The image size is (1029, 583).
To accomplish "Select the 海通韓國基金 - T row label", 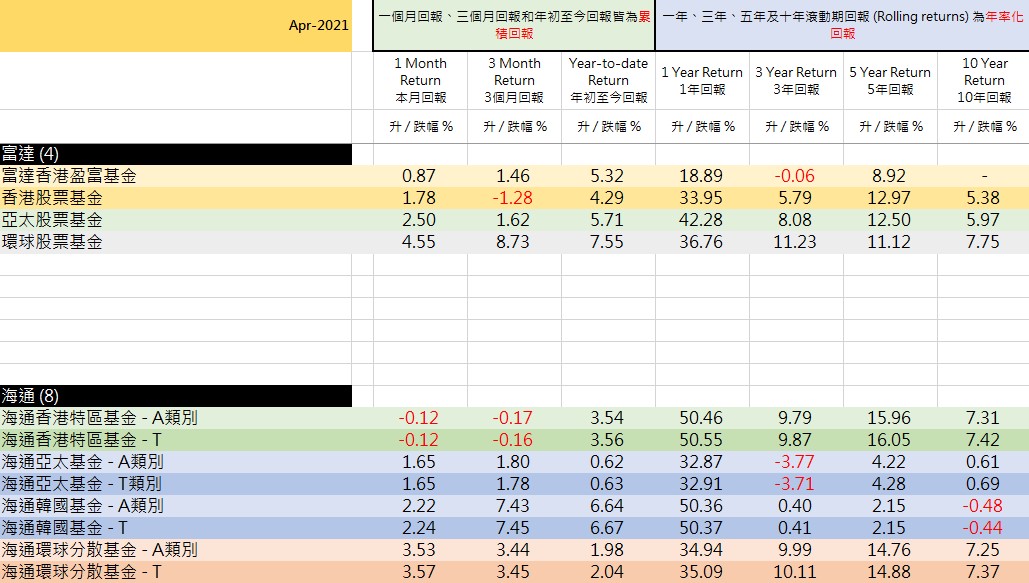I will point(176,528).
